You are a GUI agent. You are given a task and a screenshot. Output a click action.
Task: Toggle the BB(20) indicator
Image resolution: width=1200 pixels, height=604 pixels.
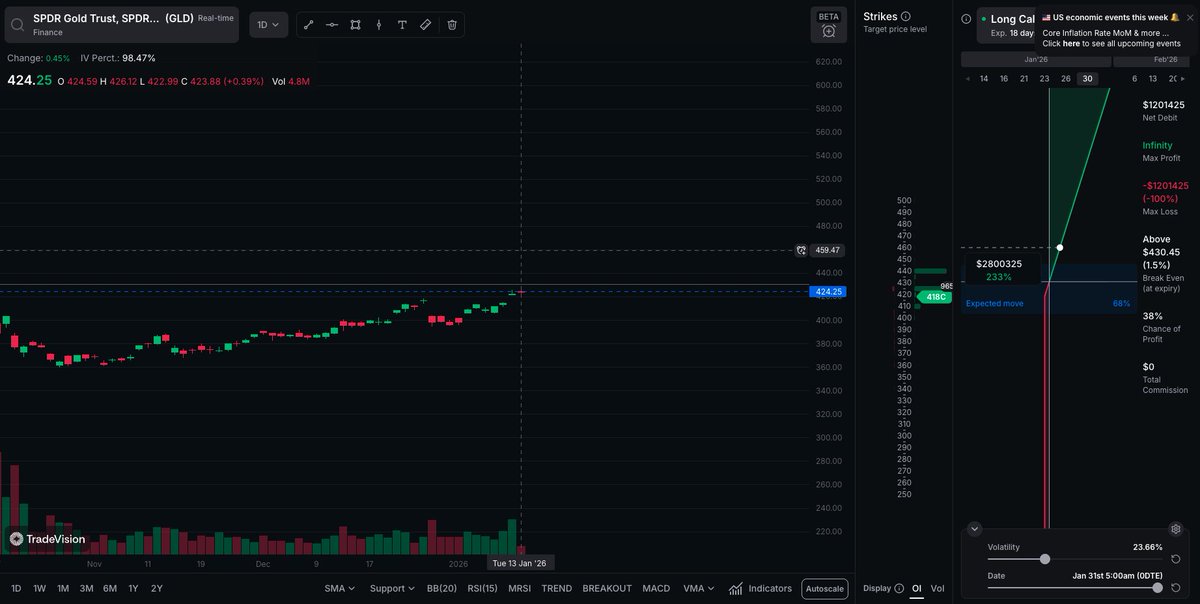(x=441, y=589)
